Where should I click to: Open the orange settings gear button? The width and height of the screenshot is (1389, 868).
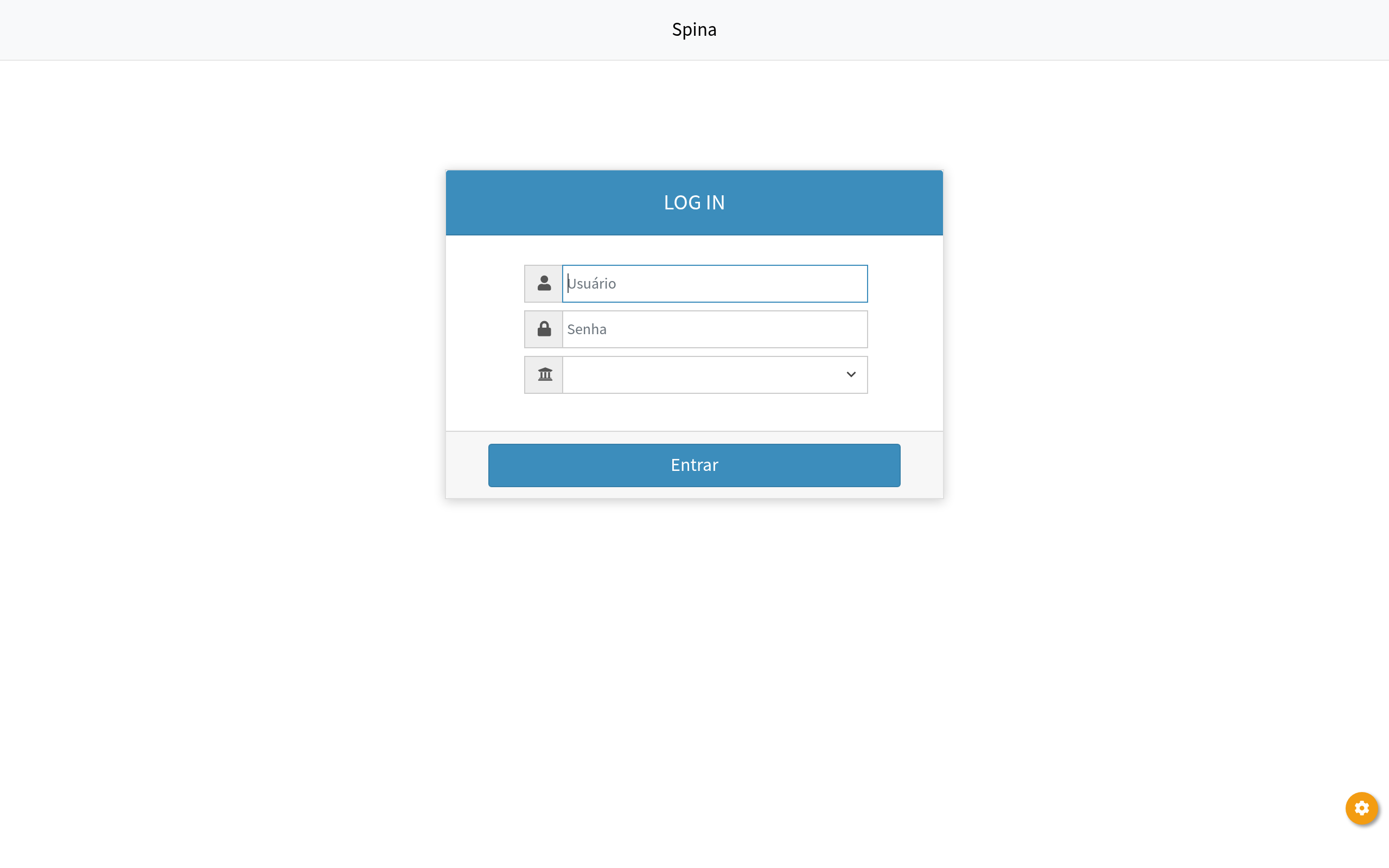pos(1361,808)
